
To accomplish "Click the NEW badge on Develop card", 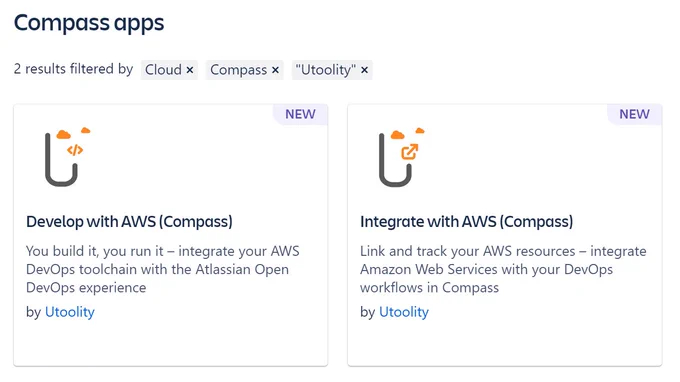I will pos(300,114).
